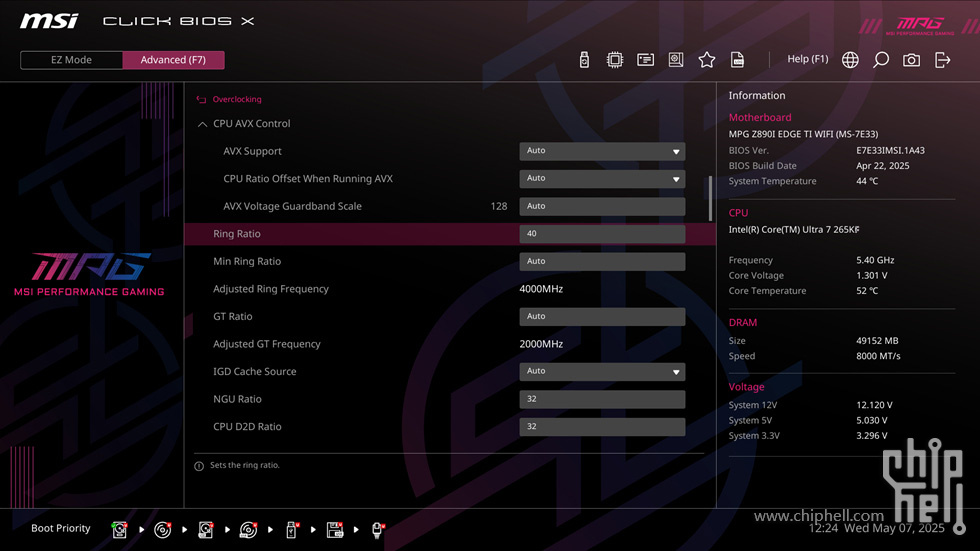This screenshot has width=980, height=551.
Task: Open the log file document icon
Action: [x=737, y=60]
